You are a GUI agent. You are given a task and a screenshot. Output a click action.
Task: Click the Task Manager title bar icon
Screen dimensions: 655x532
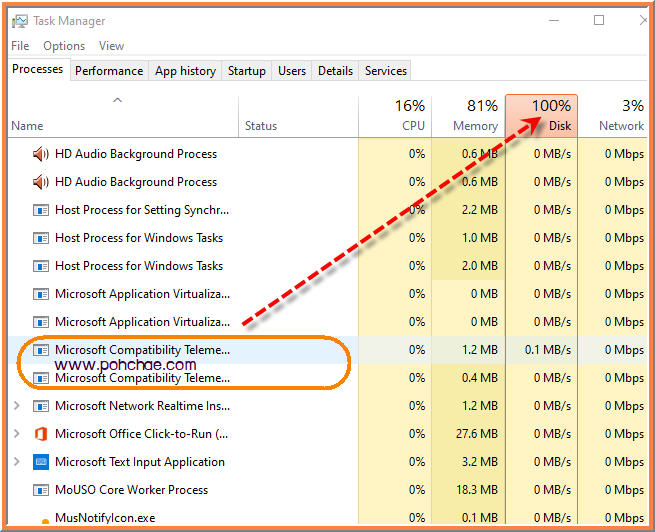(20, 21)
